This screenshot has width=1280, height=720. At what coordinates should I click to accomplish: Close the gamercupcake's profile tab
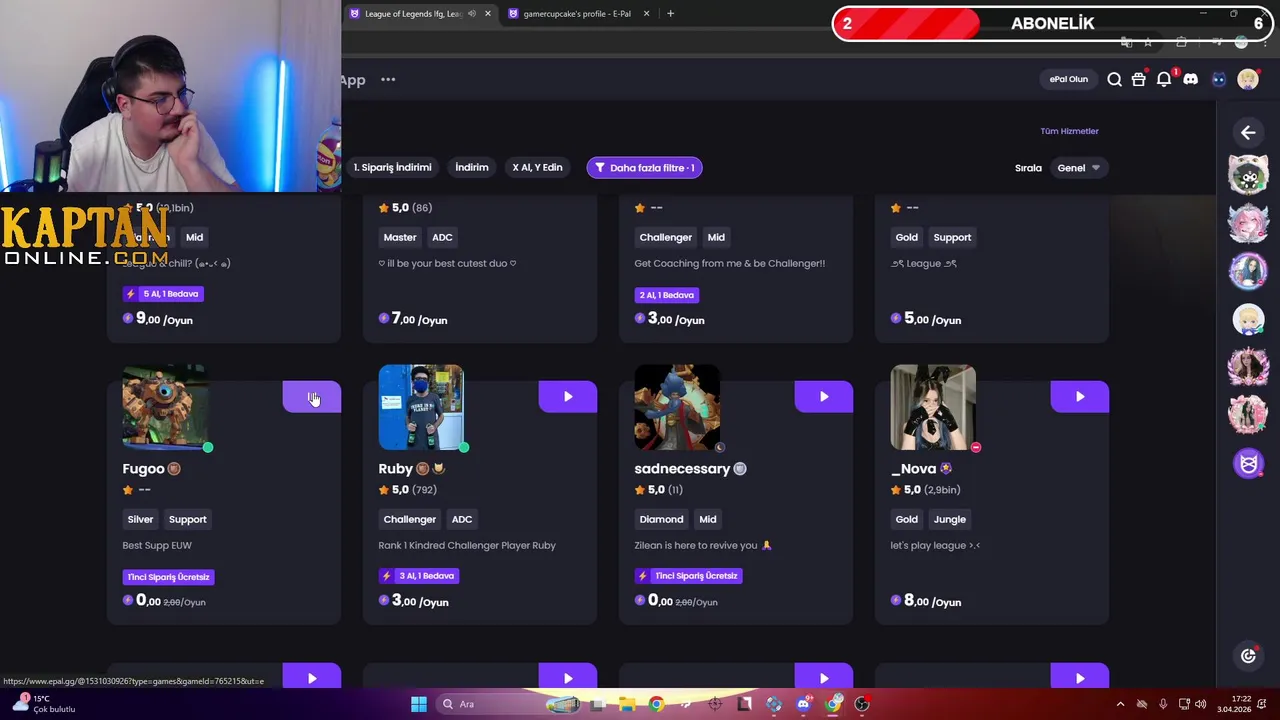(x=646, y=14)
